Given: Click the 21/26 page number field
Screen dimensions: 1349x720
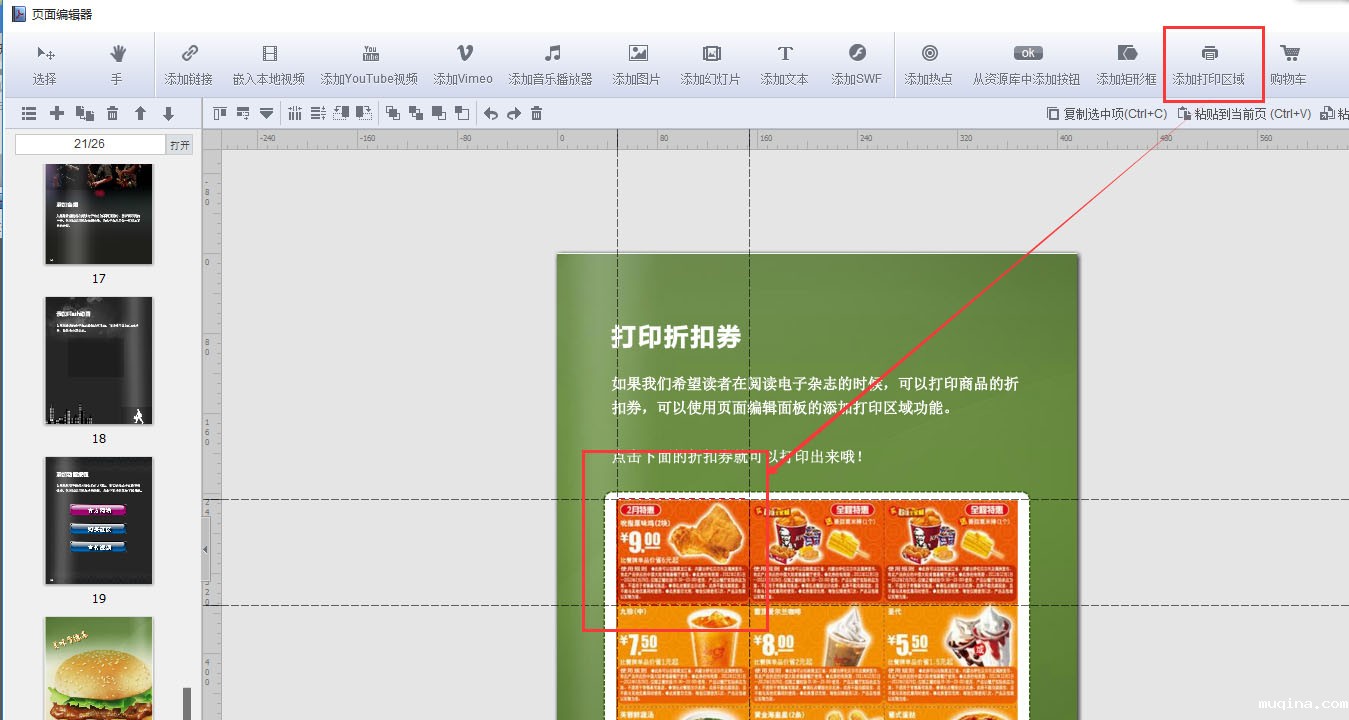Looking at the screenshot, I should coord(90,145).
